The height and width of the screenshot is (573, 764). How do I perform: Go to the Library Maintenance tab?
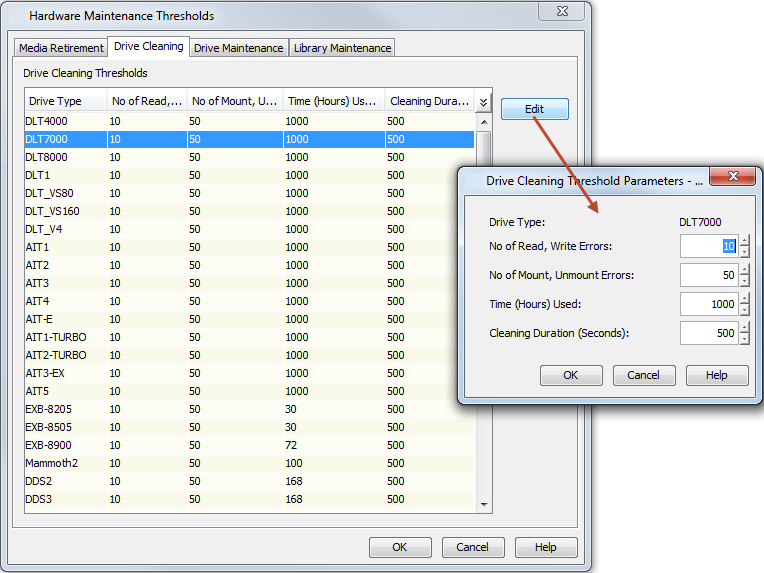[x=342, y=48]
